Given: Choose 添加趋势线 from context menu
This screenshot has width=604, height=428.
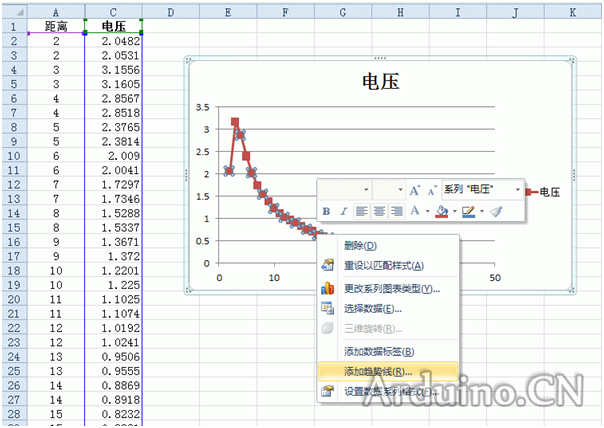Looking at the screenshot, I should [377, 371].
